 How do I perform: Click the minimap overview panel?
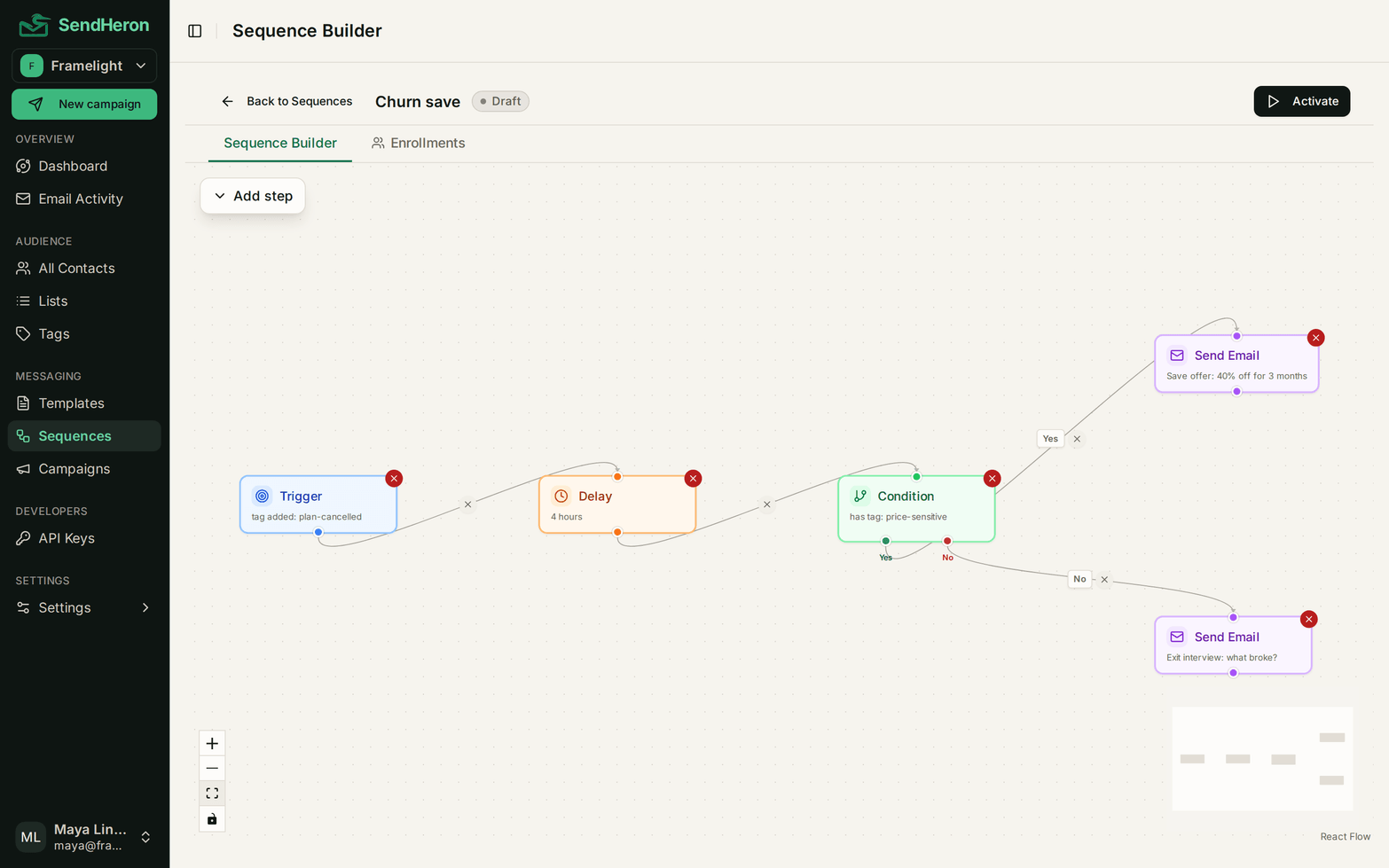[1262, 759]
